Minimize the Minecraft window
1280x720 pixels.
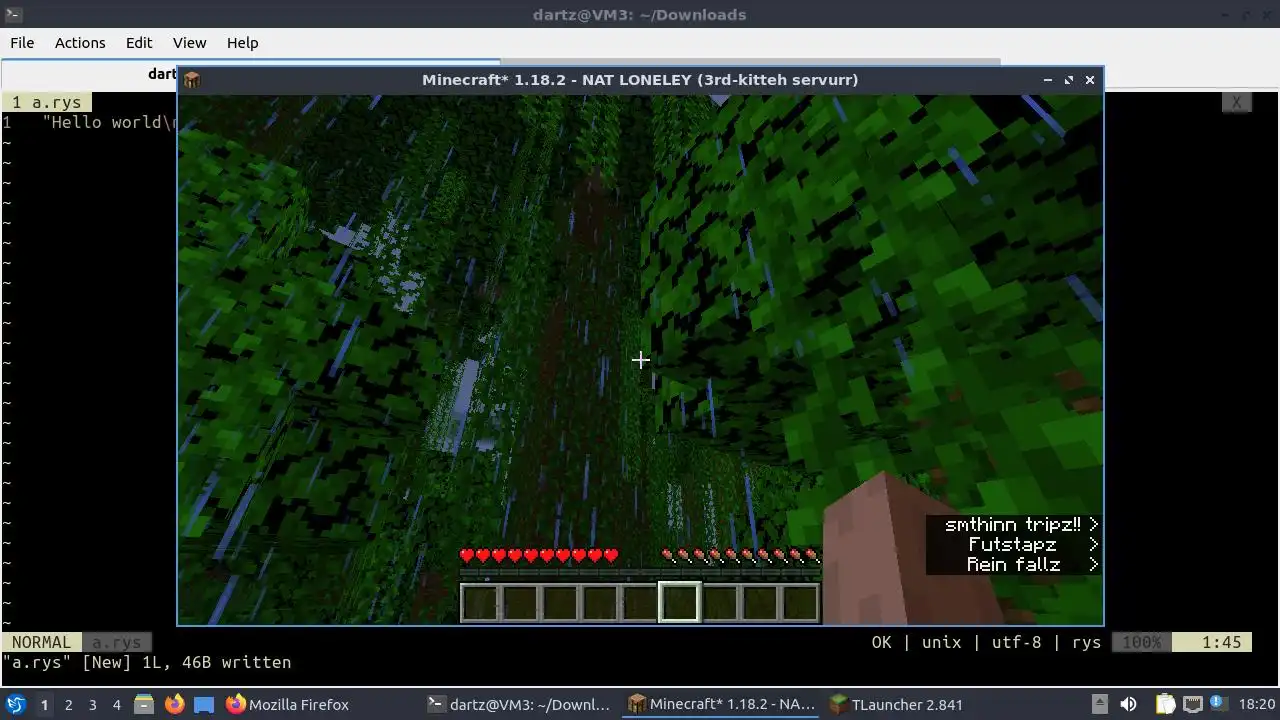1047,80
